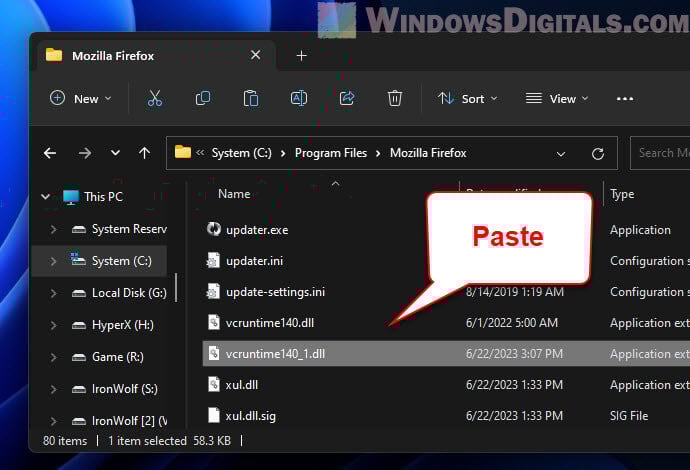Click the Delete trash can icon
Screen dimensions: 690x470
[395, 99]
